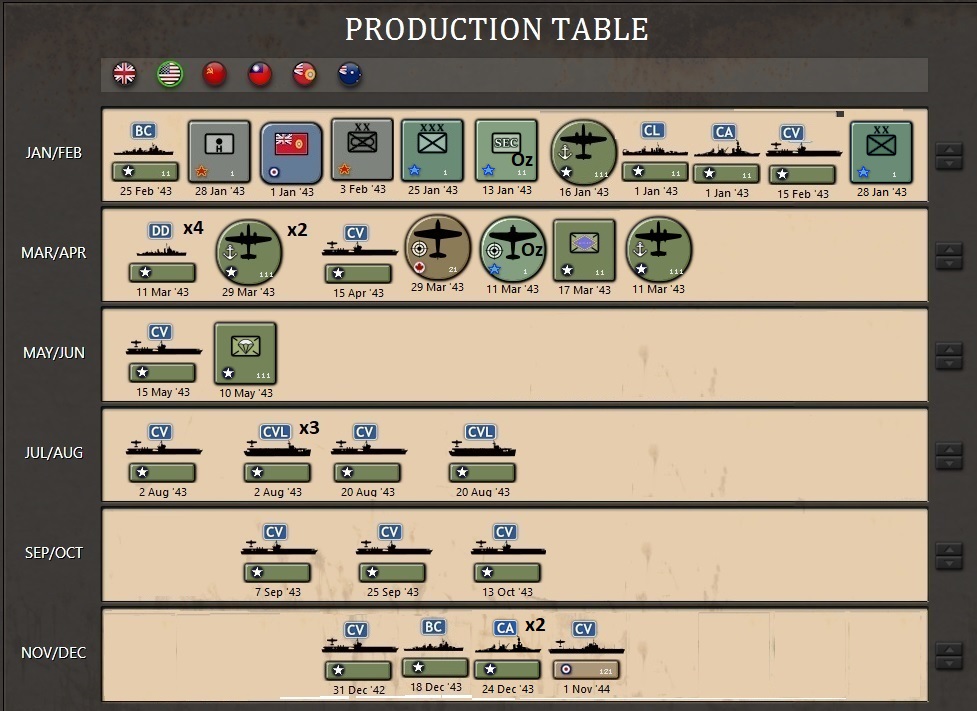The width and height of the screenshot is (977, 711).
Task: Click the JAN/FEB row up arrow
Action: (x=949, y=150)
